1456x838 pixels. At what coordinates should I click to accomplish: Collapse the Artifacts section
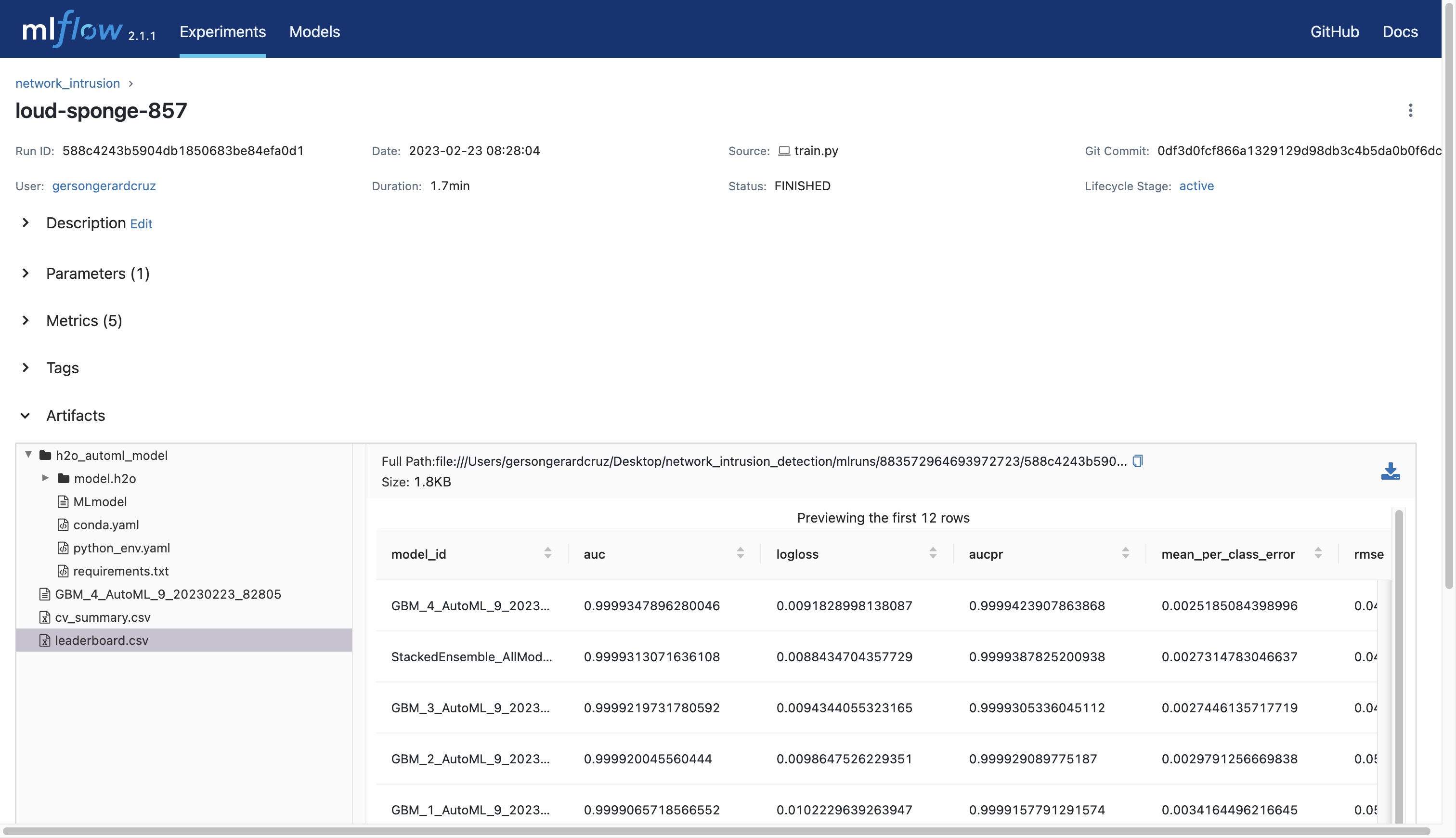pyautogui.click(x=26, y=416)
